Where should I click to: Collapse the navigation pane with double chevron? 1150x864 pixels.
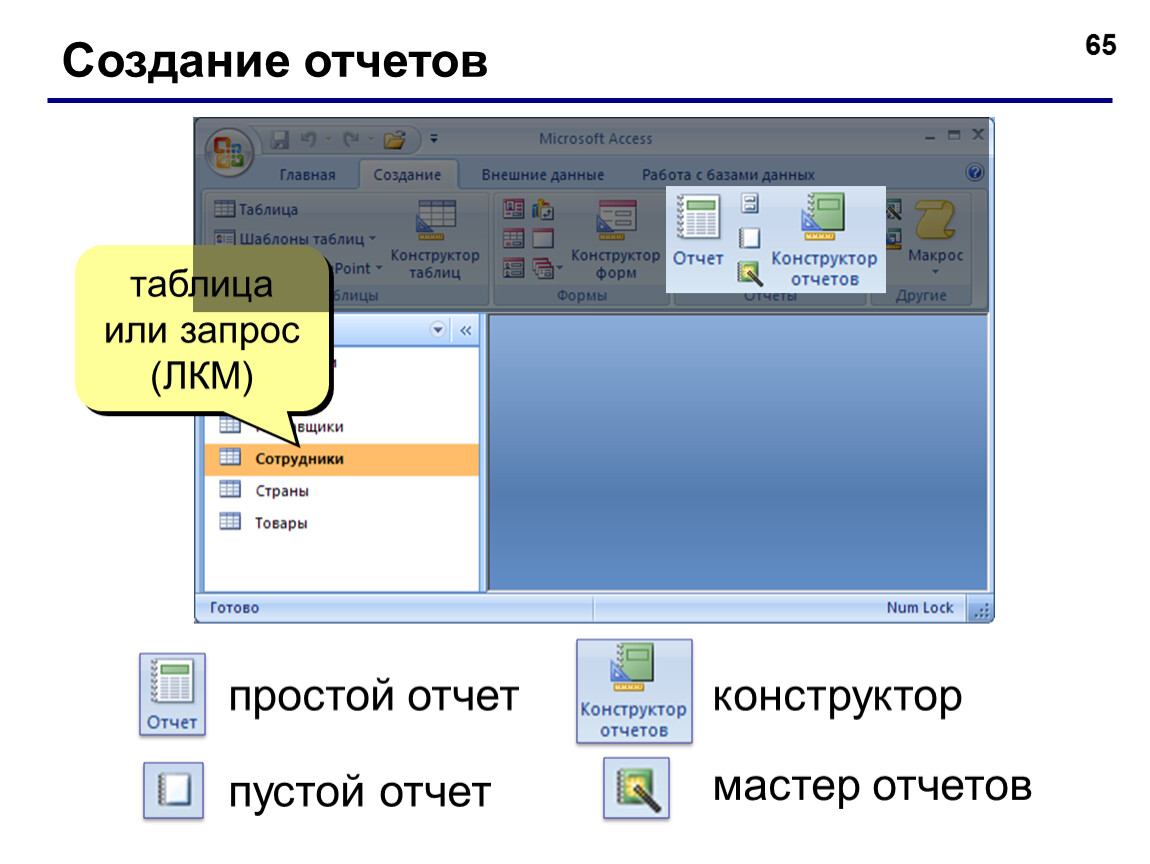click(466, 330)
